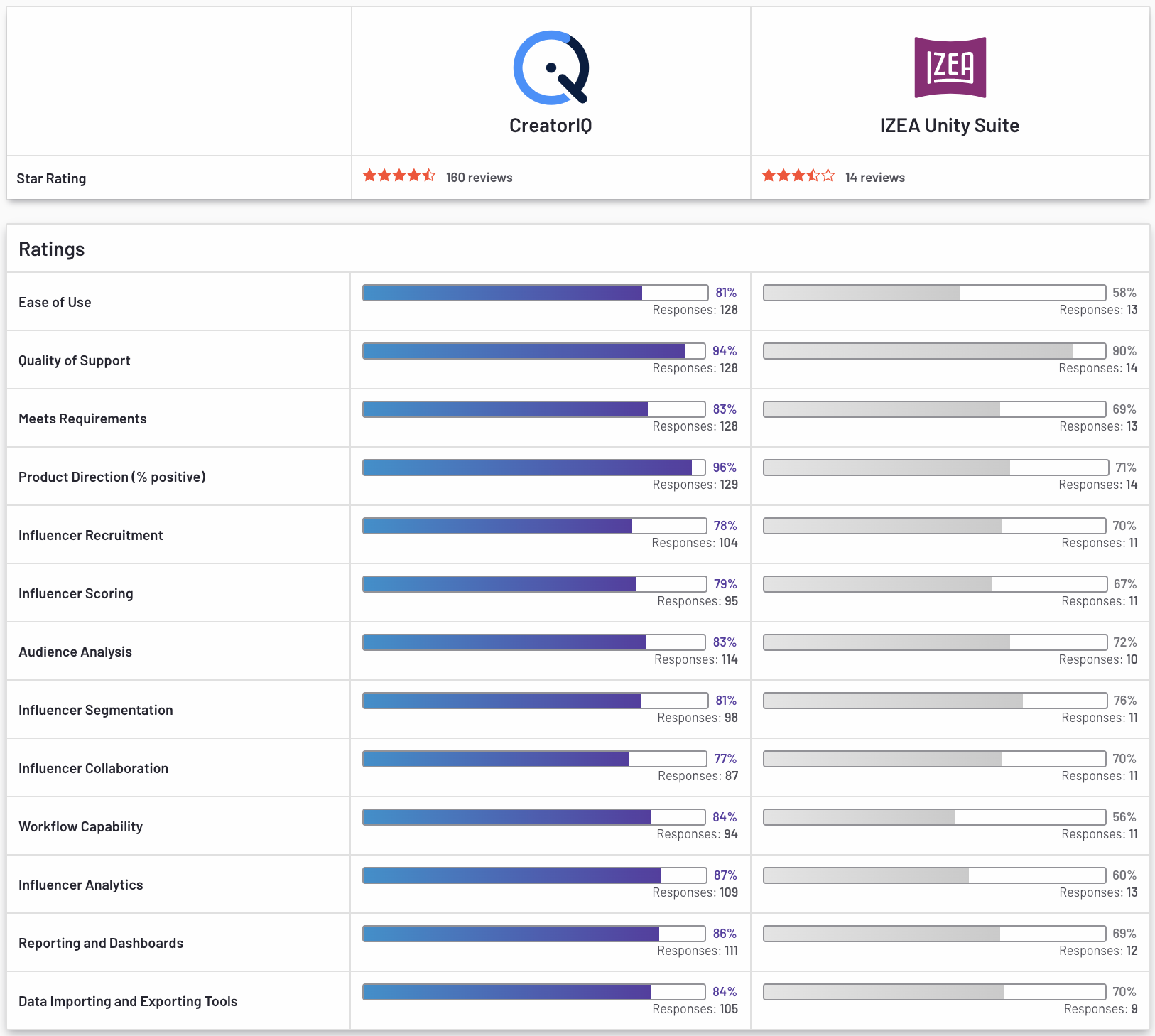Screen dimensions: 1155x1036
Task: Open CreatorIQ's 160 reviews link
Action: click(x=479, y=178)
